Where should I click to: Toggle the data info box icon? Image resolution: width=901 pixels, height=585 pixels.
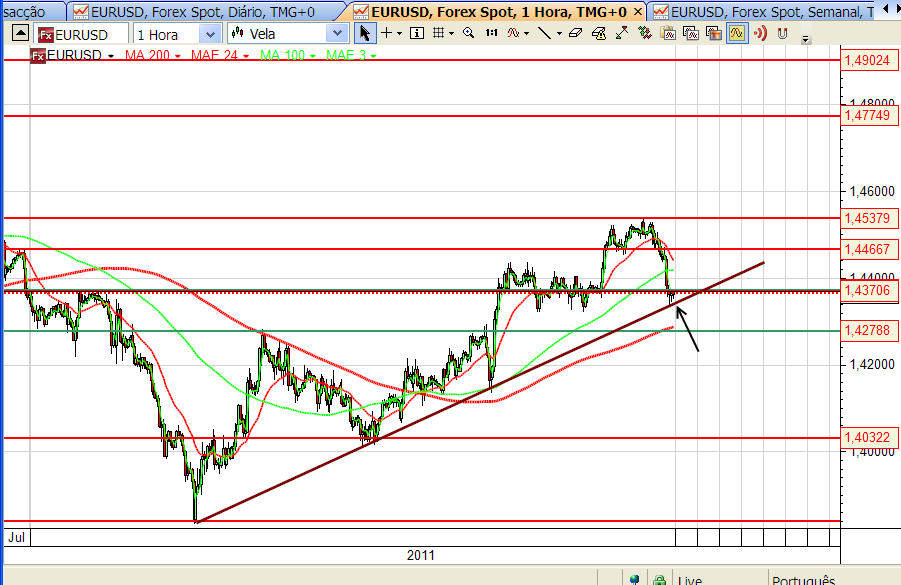click(417, 33)
